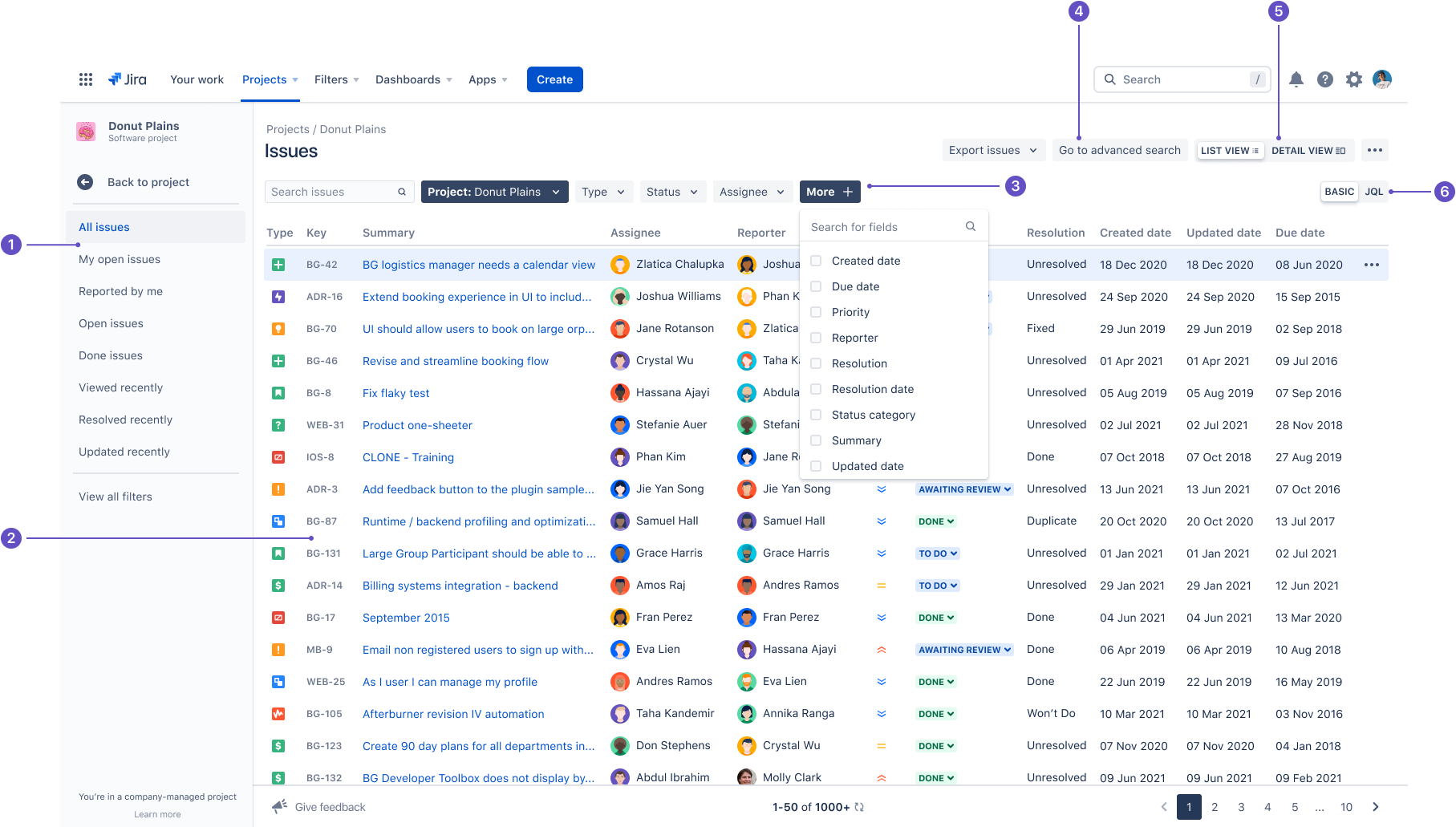Click the search magnifier in Search issues
This screenshot has width=1456, height=827.
point(402,192)
